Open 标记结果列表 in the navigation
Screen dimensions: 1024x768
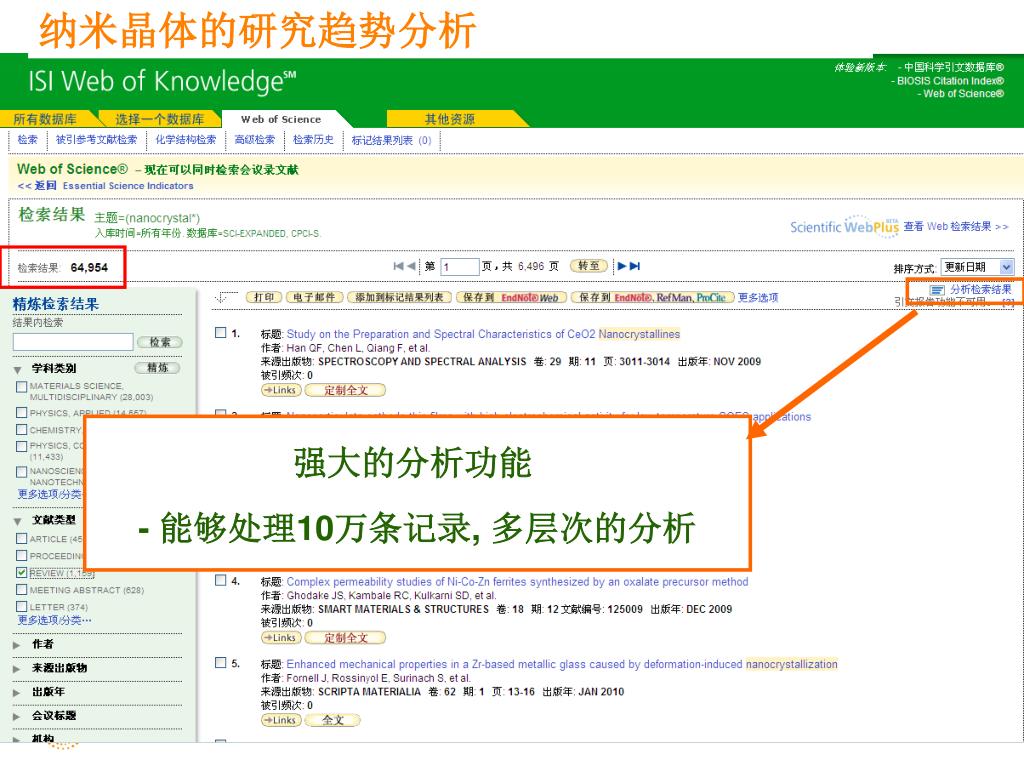[391, 140]
